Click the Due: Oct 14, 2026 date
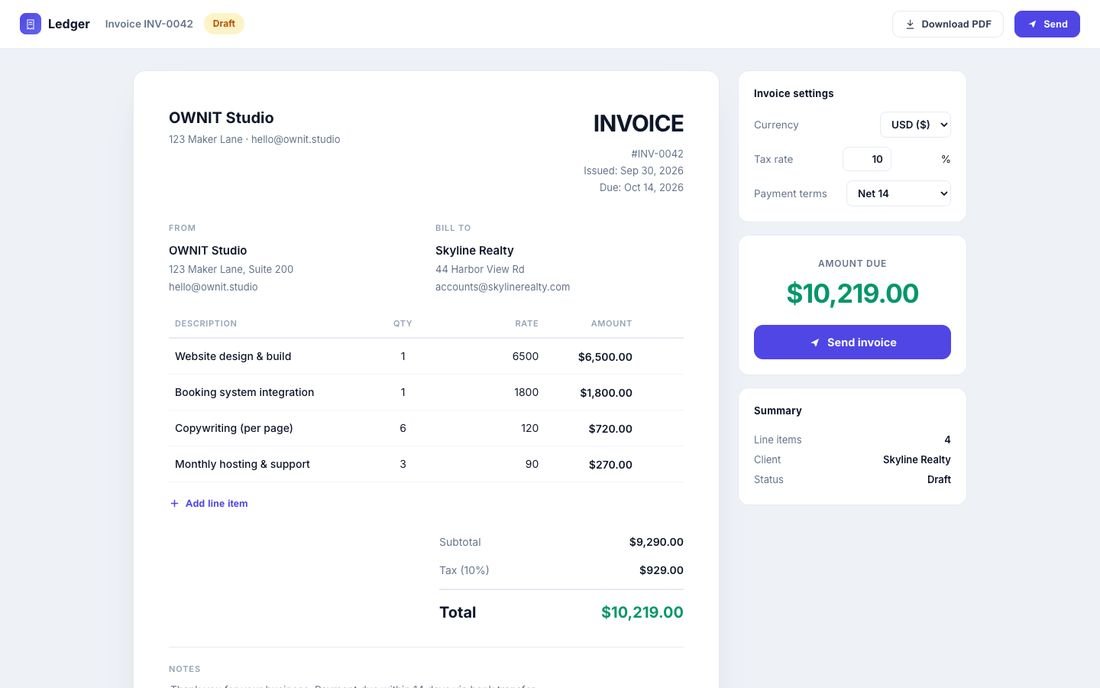Viewport: 1100px width, 688px height. [641, 187]
